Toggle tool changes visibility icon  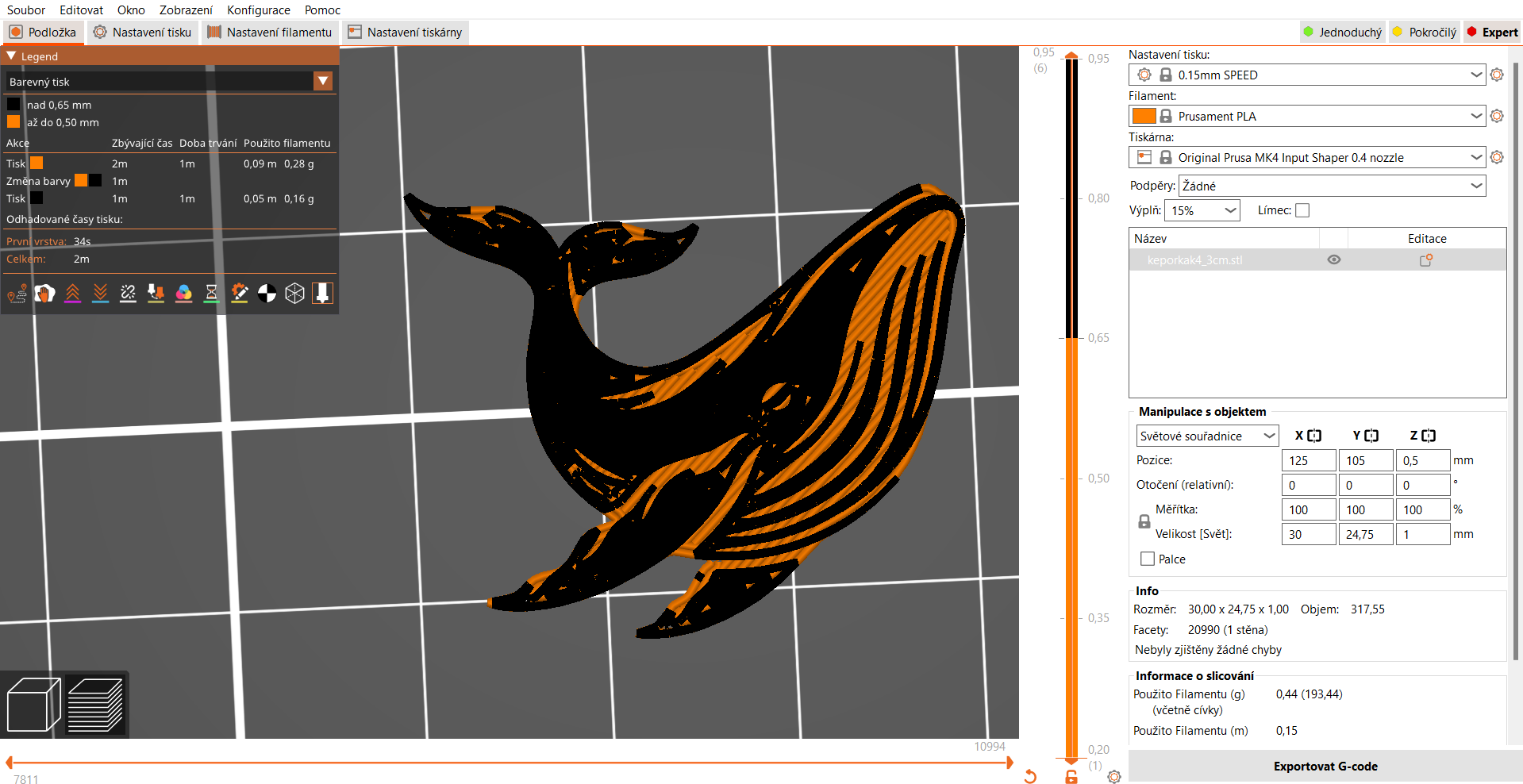[156, 294]
